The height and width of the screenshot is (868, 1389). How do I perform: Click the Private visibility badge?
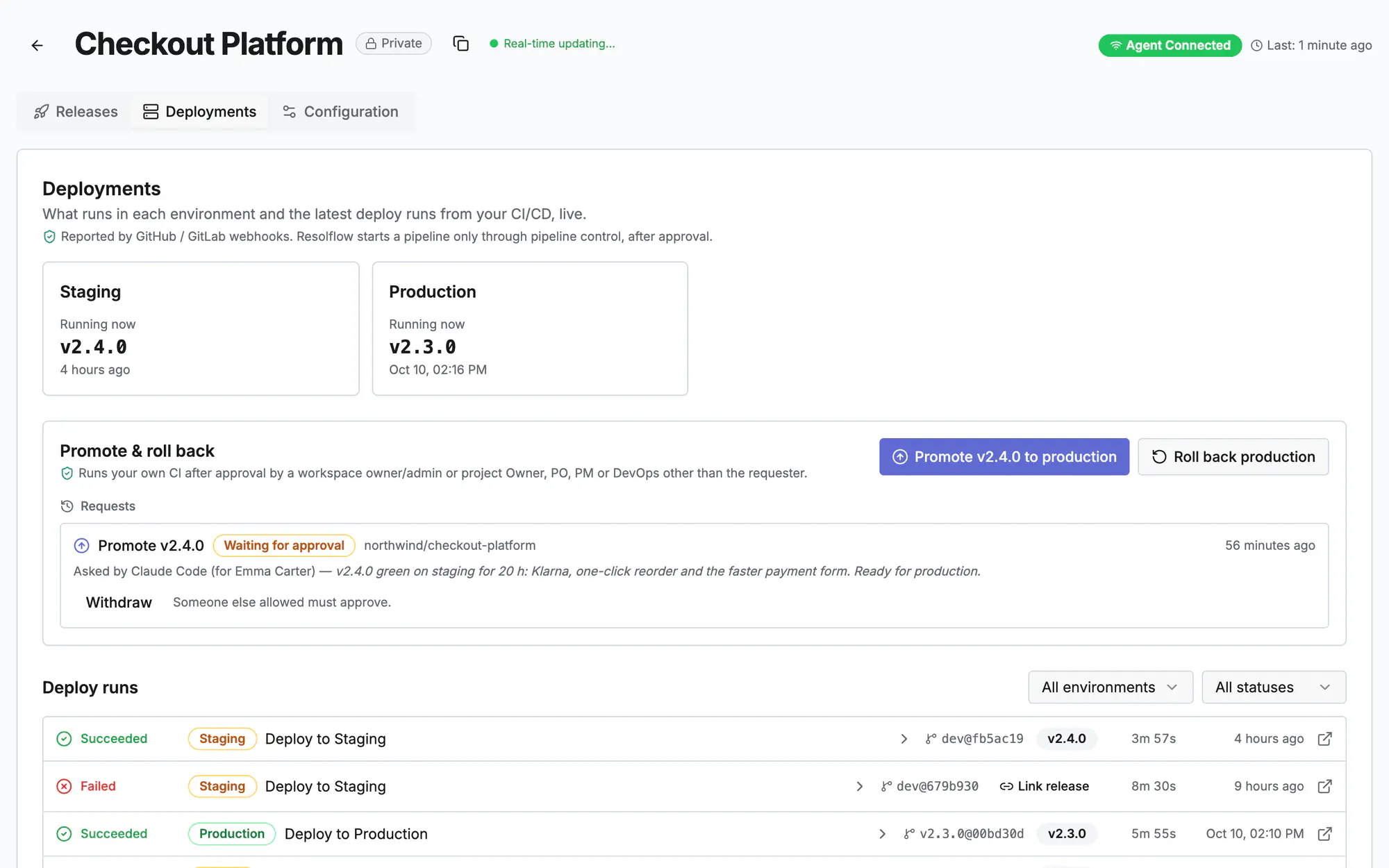(x=394, y=43)
